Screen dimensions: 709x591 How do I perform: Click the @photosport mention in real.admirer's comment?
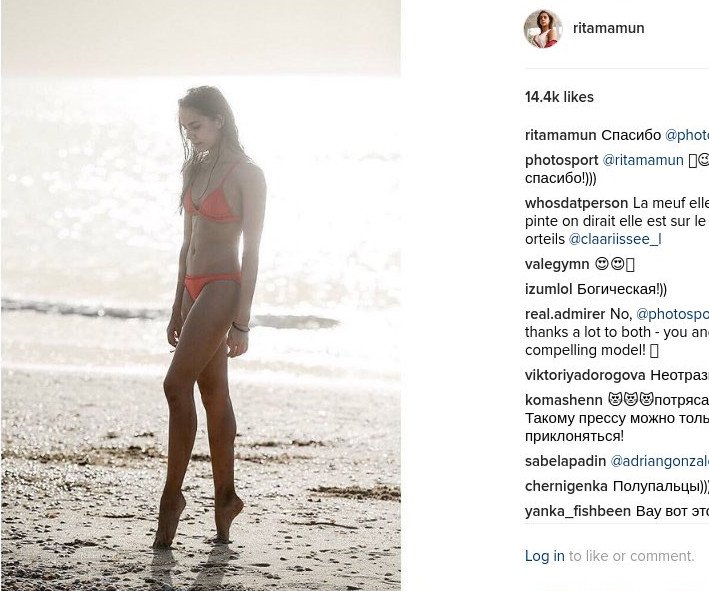(x=672, y=314)
